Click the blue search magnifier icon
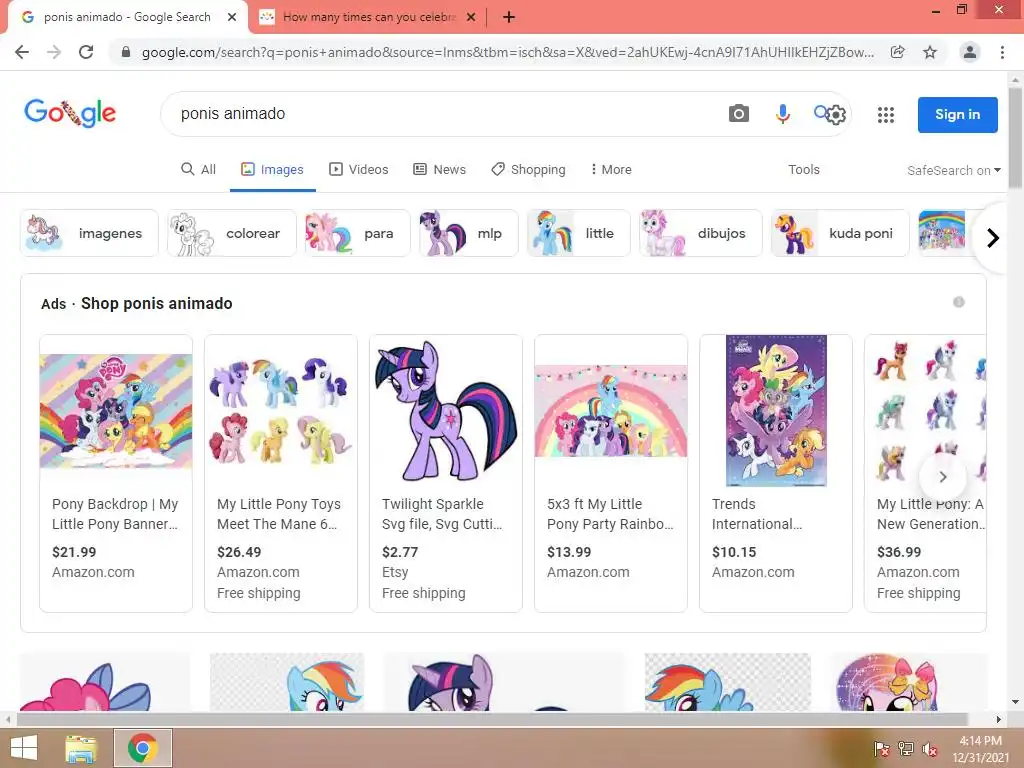Screen dimensions: 1024x768 point(820,112)
